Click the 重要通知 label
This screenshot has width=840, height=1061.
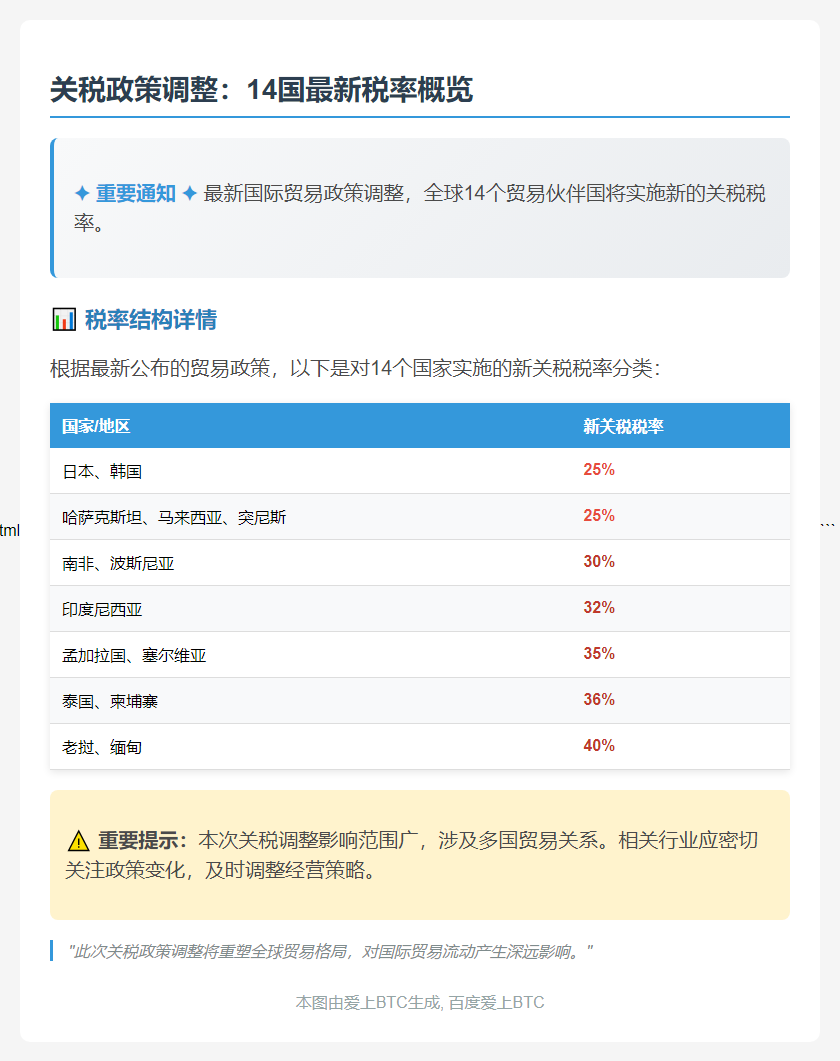point(135,194)
